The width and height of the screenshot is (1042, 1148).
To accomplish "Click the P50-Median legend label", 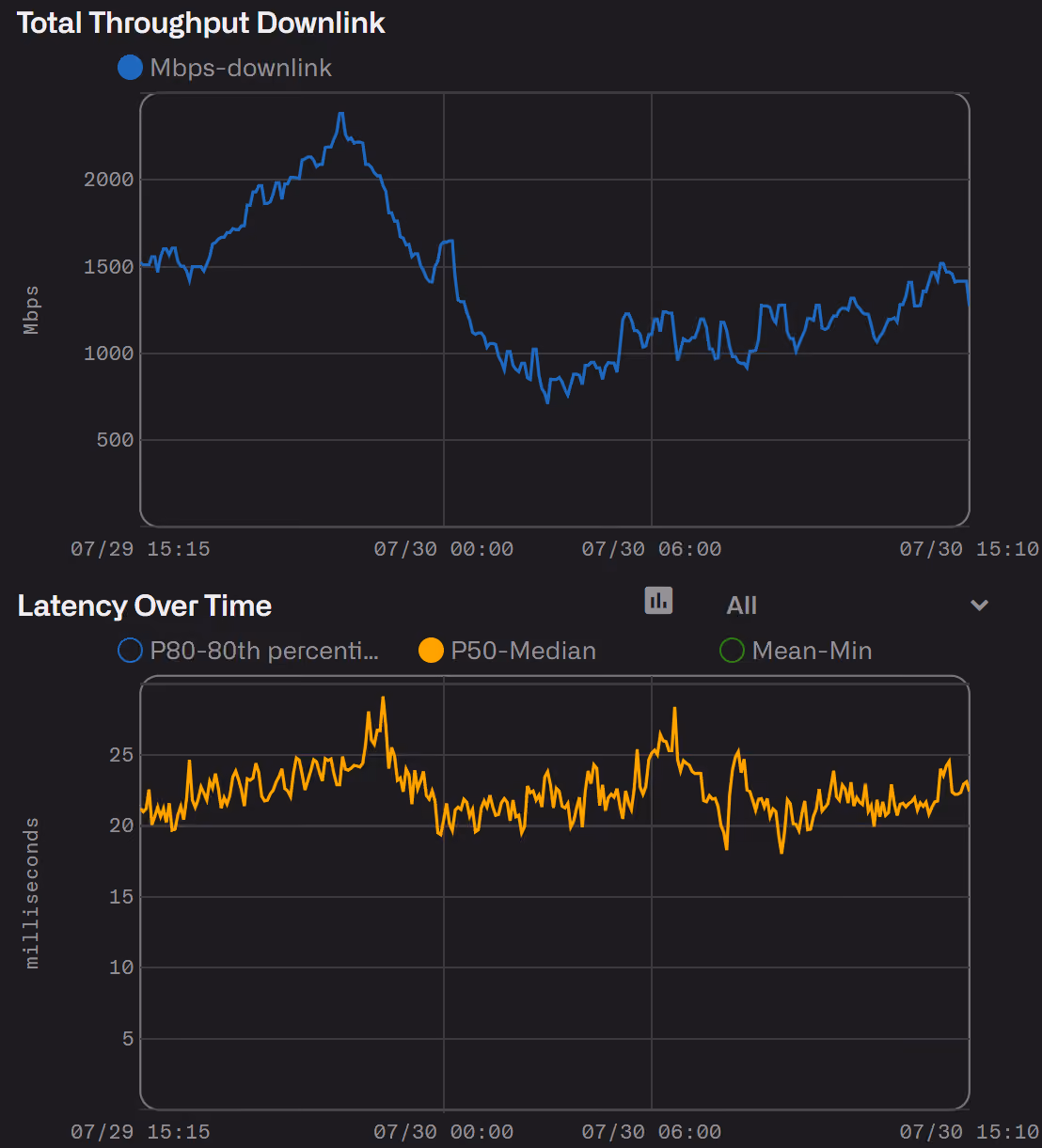I will (x=523, y=651).
